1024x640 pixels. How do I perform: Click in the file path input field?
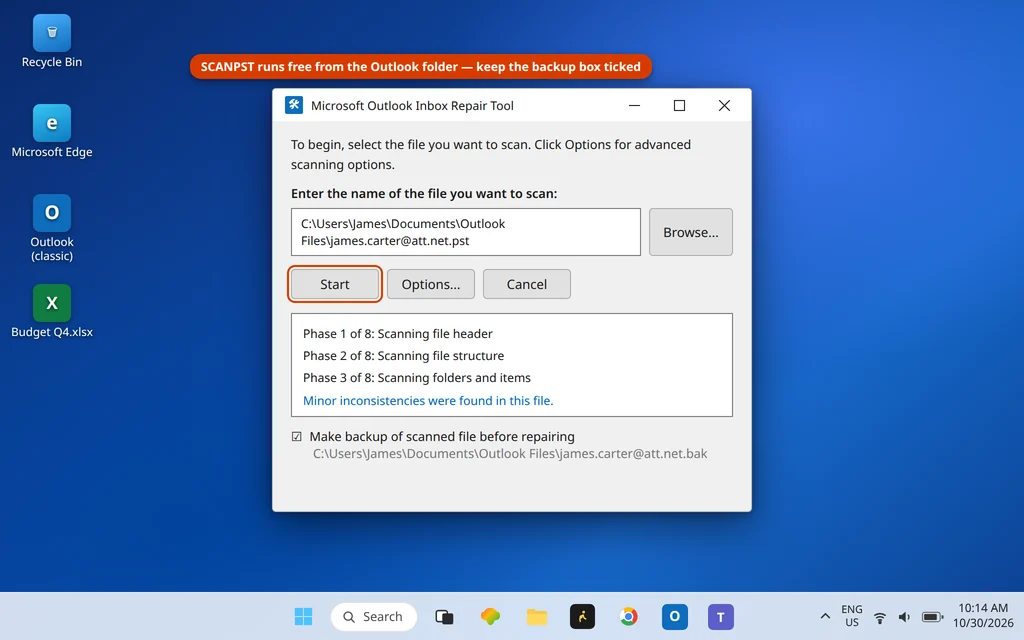click(x=466, y=232)
